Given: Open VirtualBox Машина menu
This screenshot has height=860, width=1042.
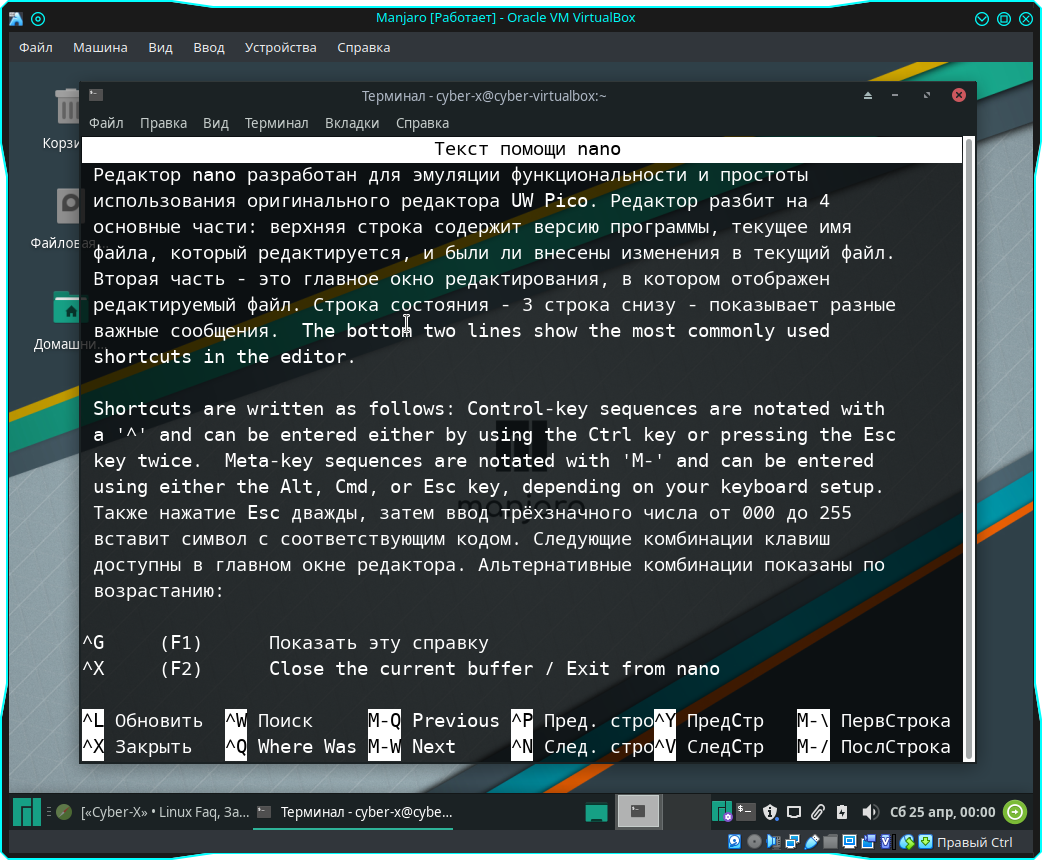Looking at the screenshot, I should pos(100,48).
